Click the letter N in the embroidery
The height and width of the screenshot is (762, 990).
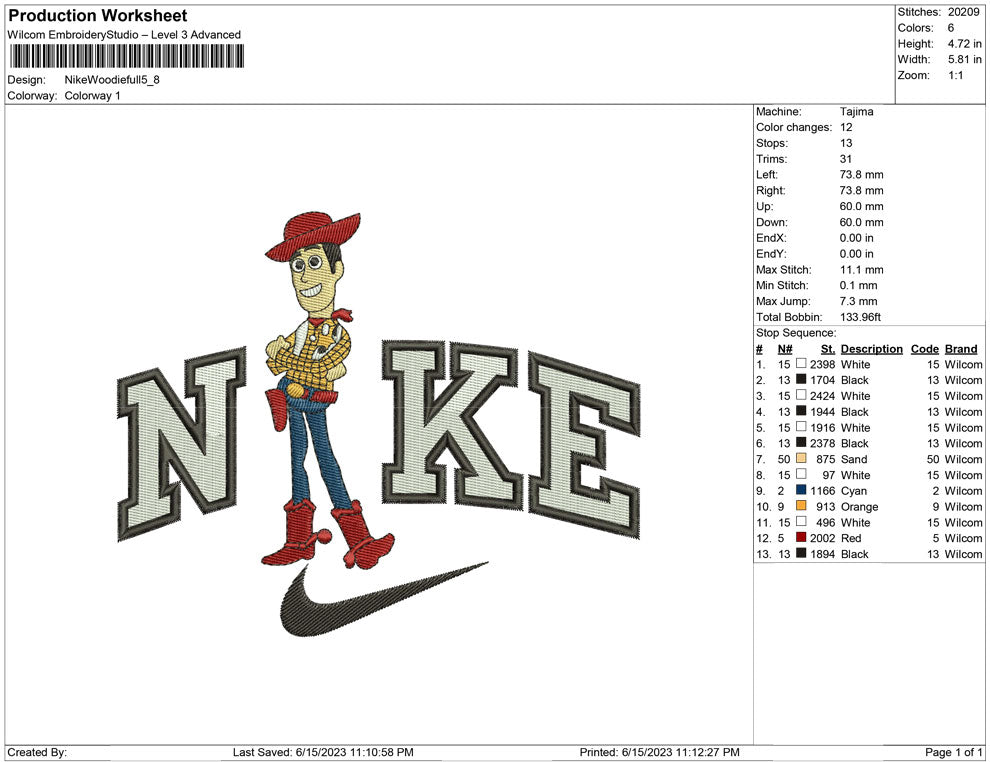182,442
